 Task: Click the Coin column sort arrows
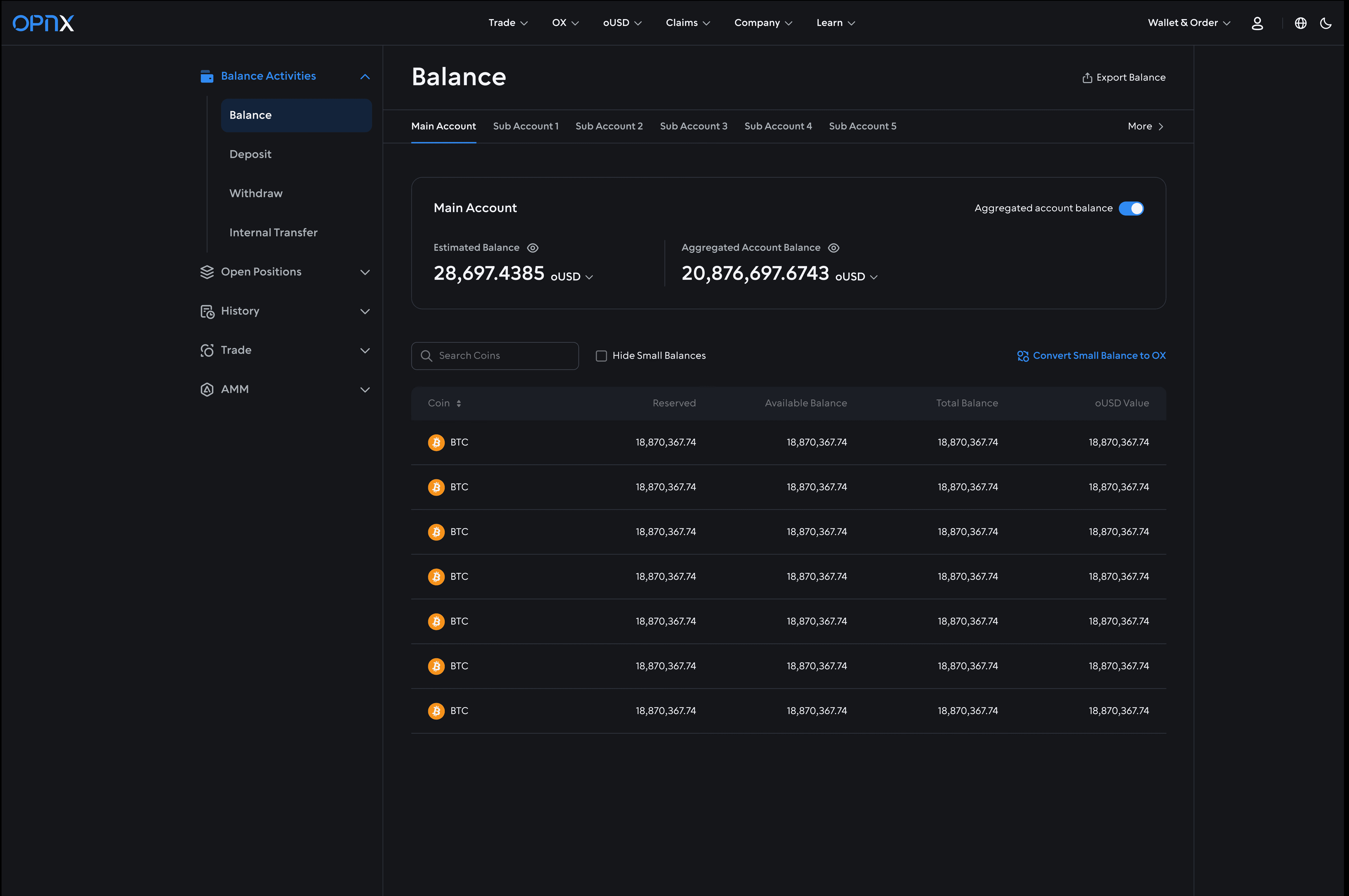click(x=459, y=403)
